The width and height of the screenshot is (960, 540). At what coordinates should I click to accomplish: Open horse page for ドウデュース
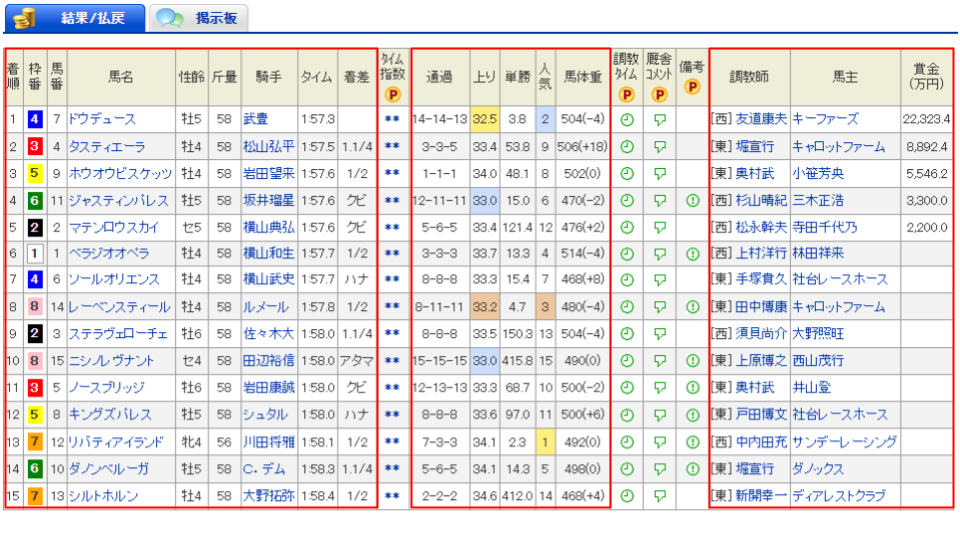(101, 119)
